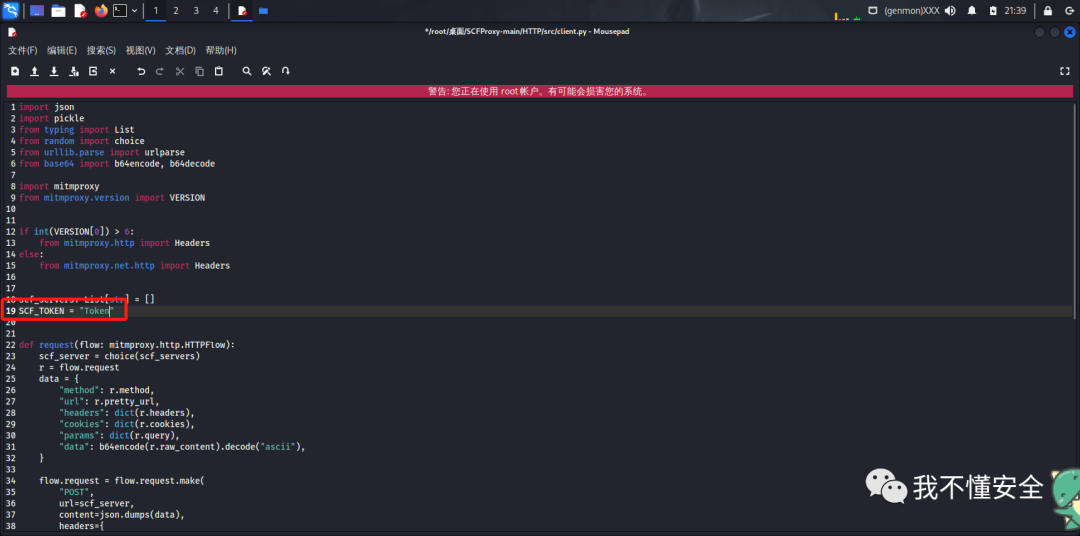This screenshot has width=1080, height=536.
Task: Click the Undo arrow in toolbar
Action: [x=141, y=71]
